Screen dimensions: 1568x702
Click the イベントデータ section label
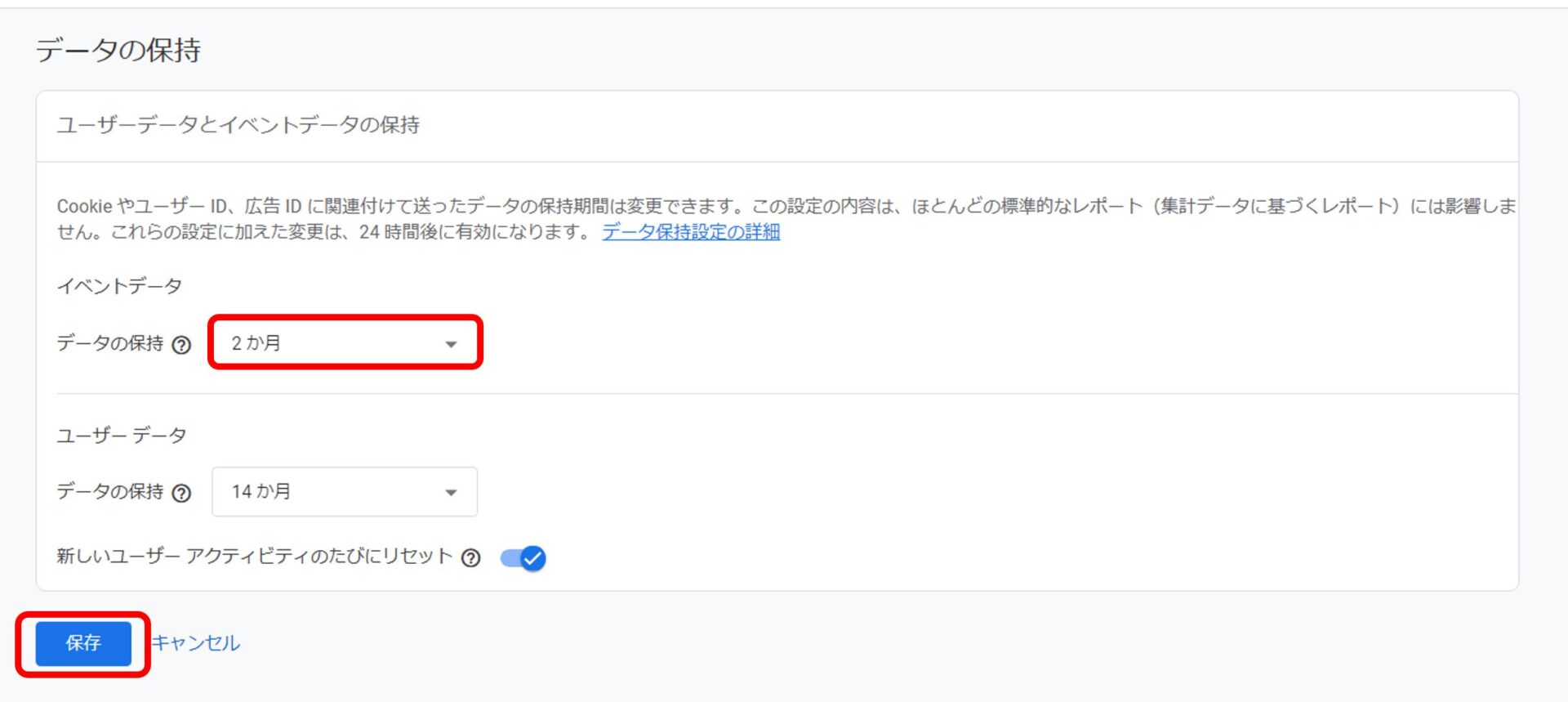(119, 286)
